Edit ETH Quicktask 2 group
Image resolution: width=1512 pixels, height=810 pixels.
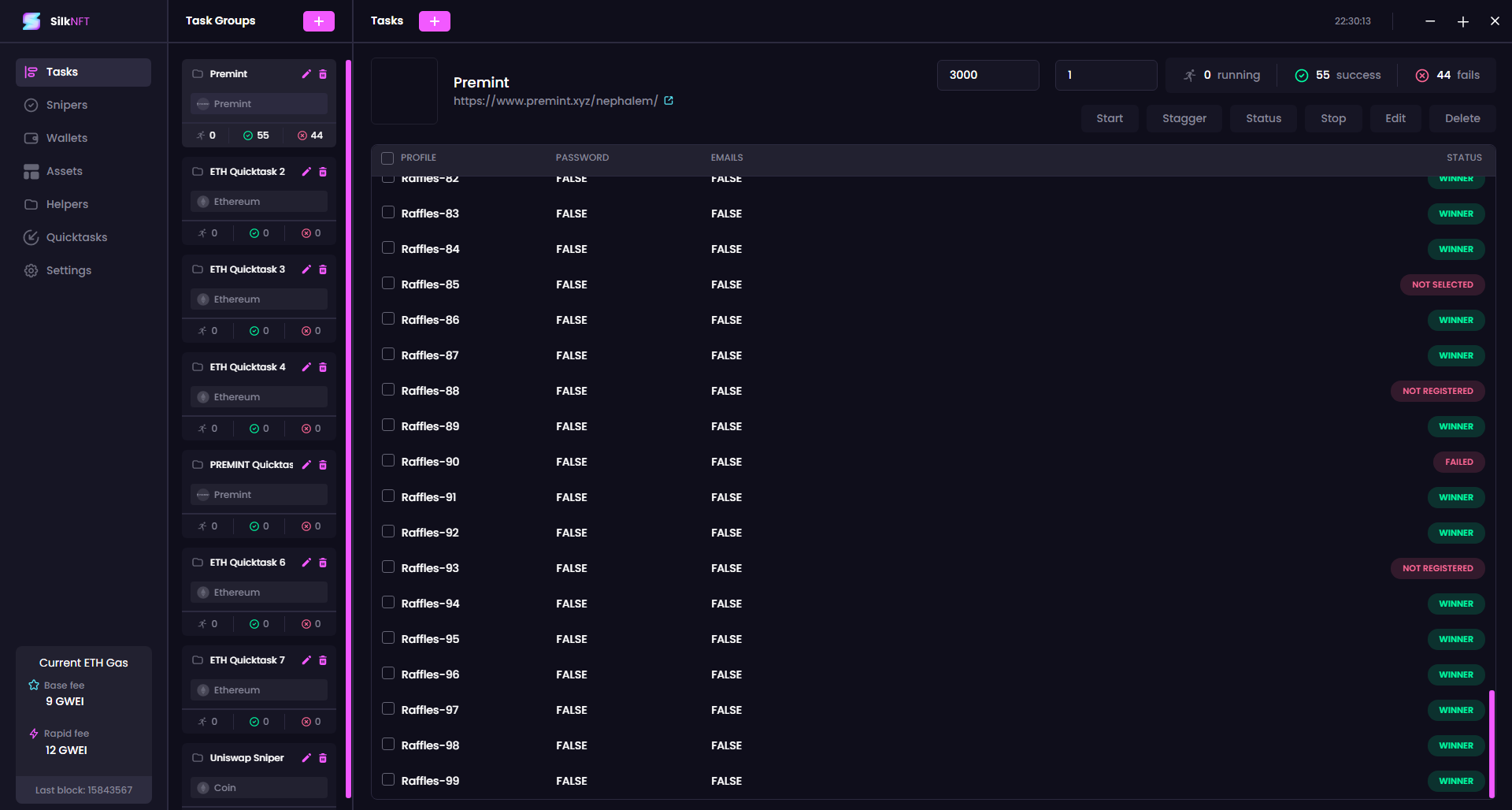(x=306, y=172)
